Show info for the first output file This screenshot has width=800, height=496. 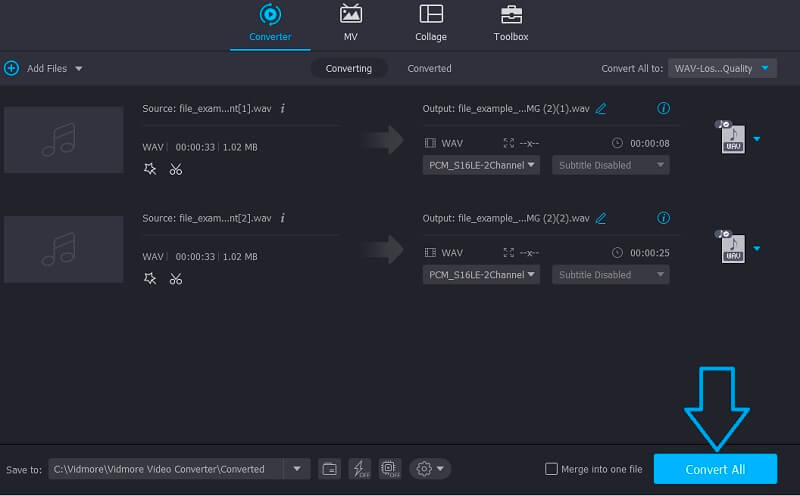point(663,108)
